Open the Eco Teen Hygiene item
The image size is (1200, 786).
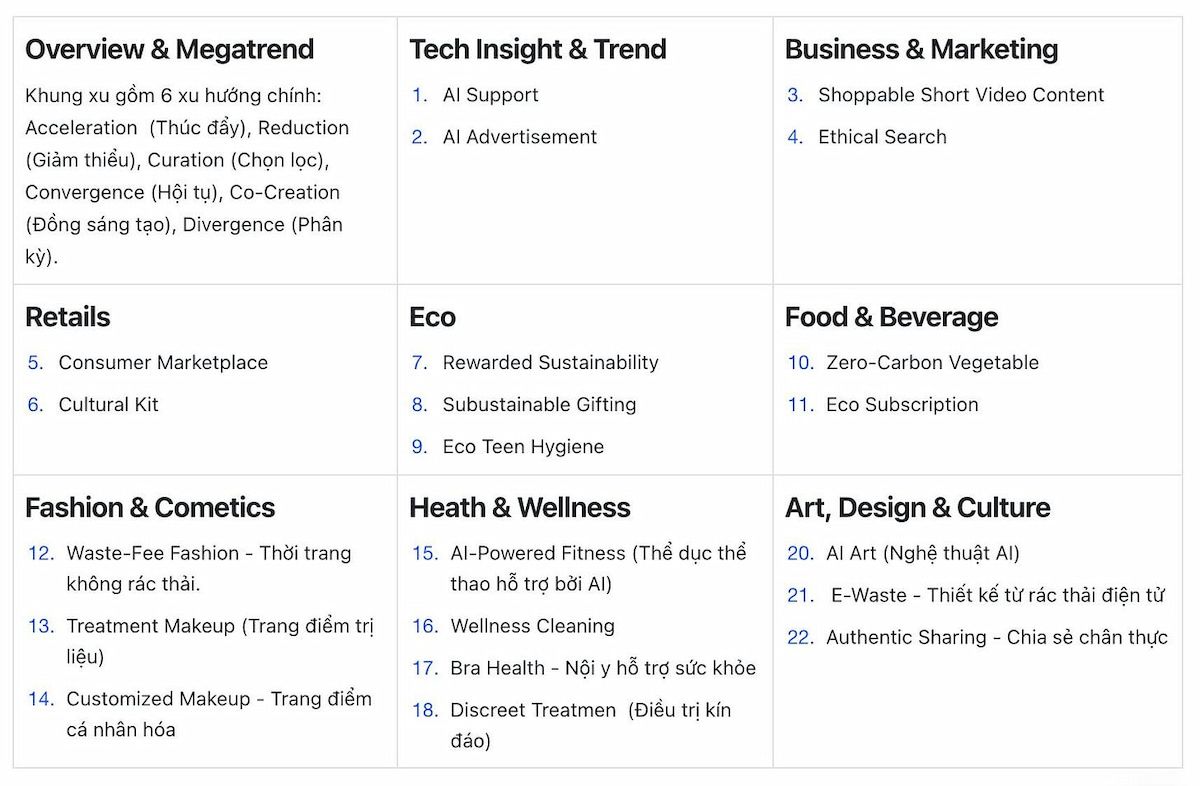(523, 447)
